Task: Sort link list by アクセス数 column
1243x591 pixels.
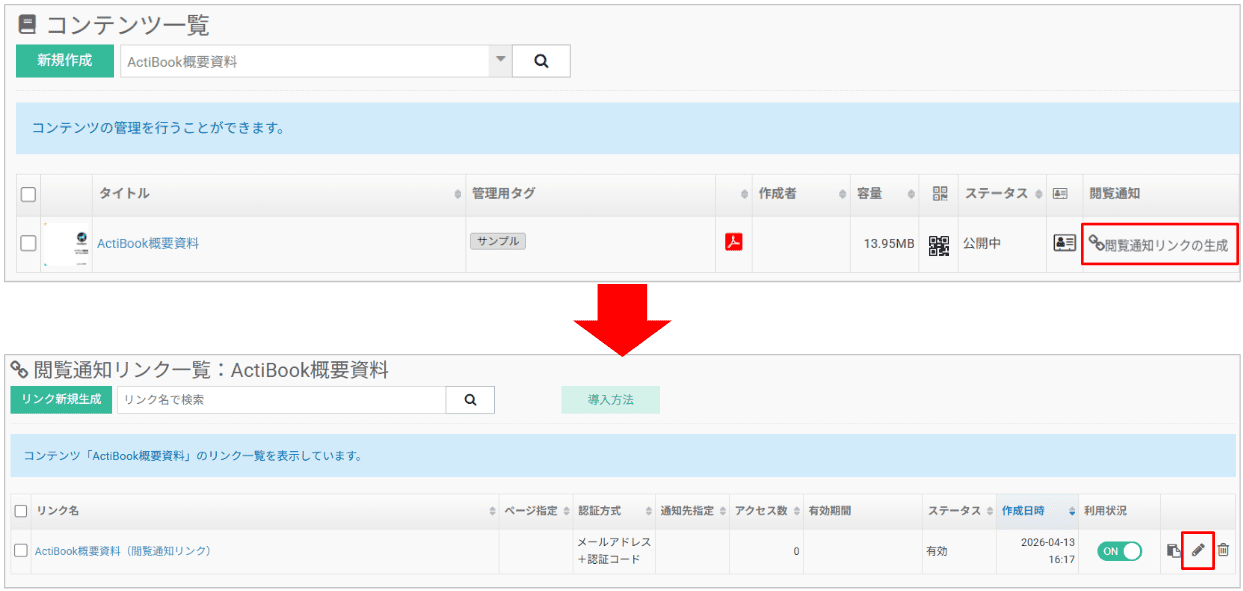Action: 766,511
